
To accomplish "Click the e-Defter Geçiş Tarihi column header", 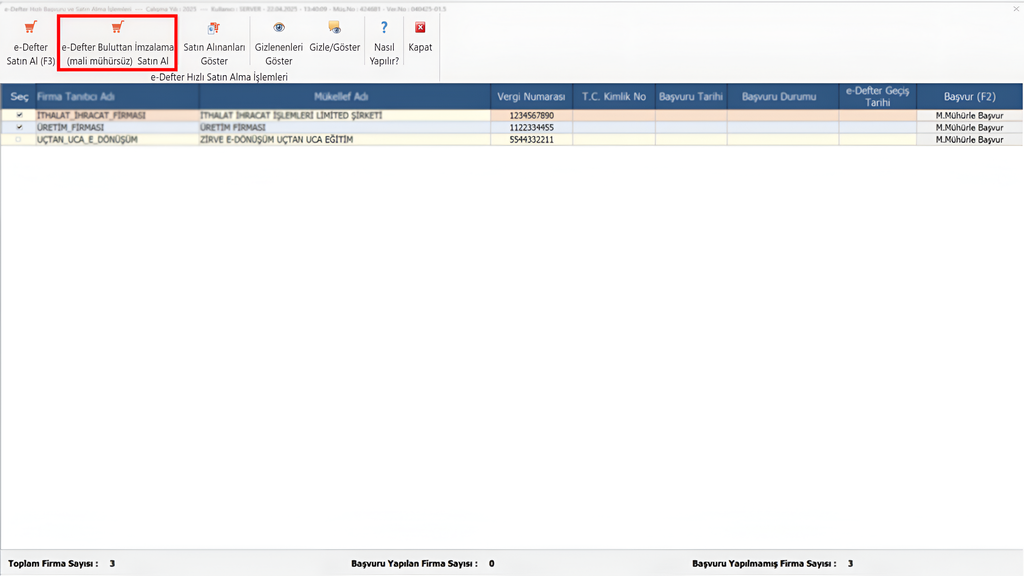I will point(878,97).
